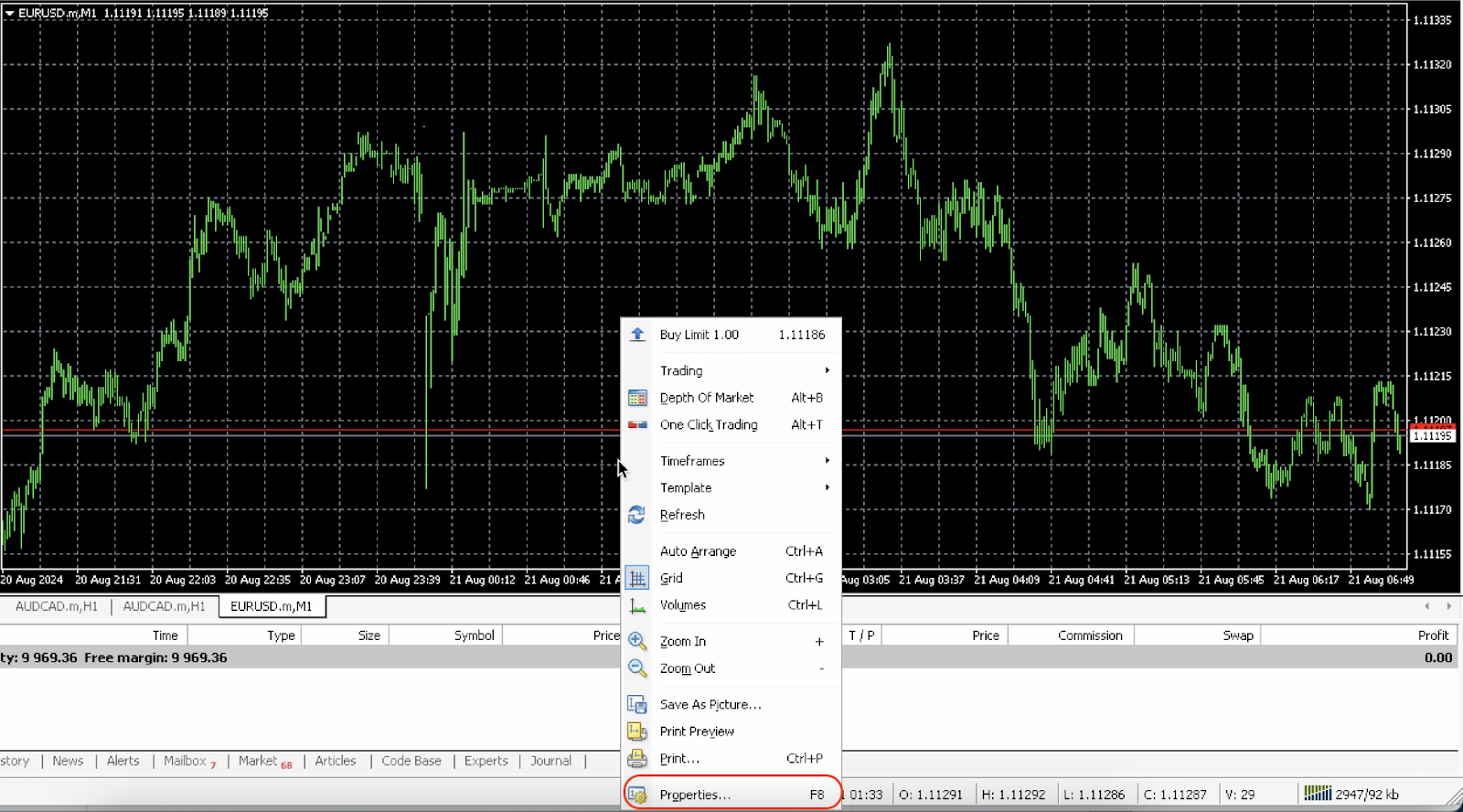
Task: Open Properties... from context menu
Action: click(x=731, y=795)
